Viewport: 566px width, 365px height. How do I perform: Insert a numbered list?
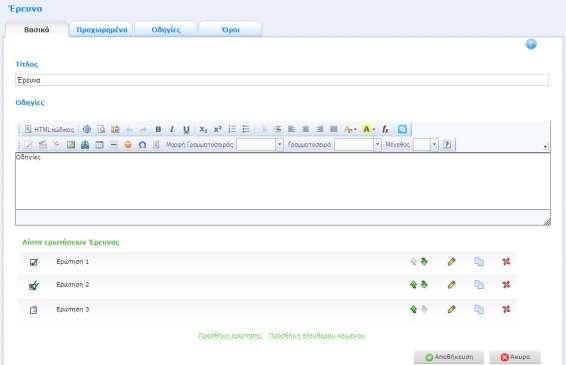coord(232,129)
